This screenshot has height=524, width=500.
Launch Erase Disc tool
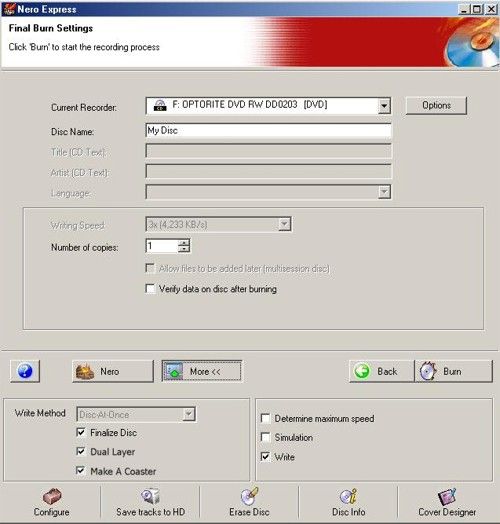click(x=249, y=502)
